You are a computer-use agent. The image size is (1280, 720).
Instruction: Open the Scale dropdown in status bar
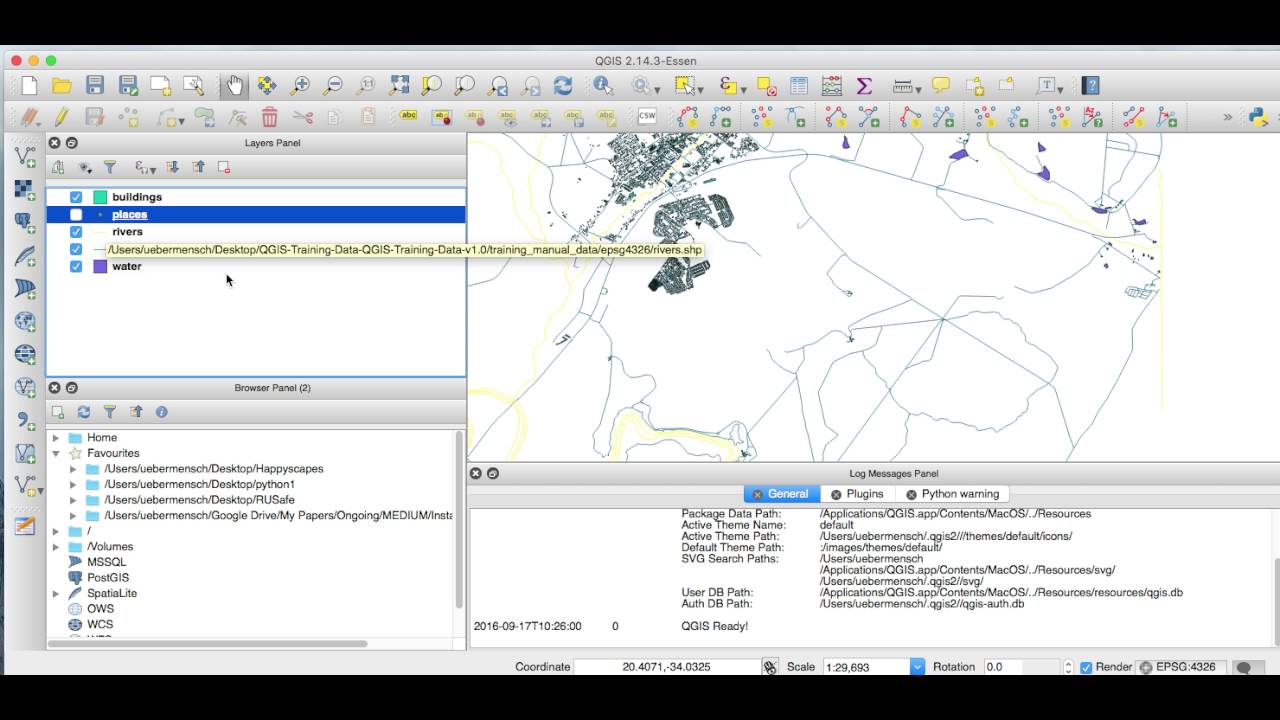(917, 667)
